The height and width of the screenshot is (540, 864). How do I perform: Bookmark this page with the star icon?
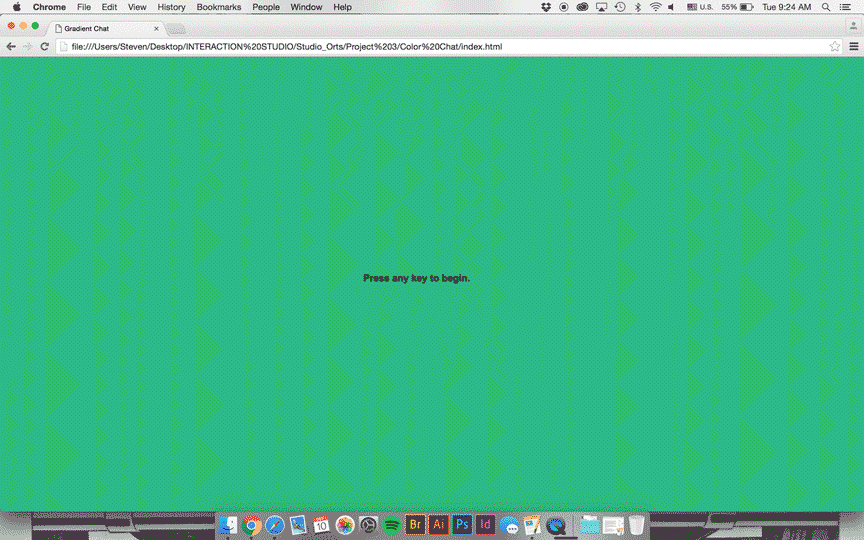(835, 47)
